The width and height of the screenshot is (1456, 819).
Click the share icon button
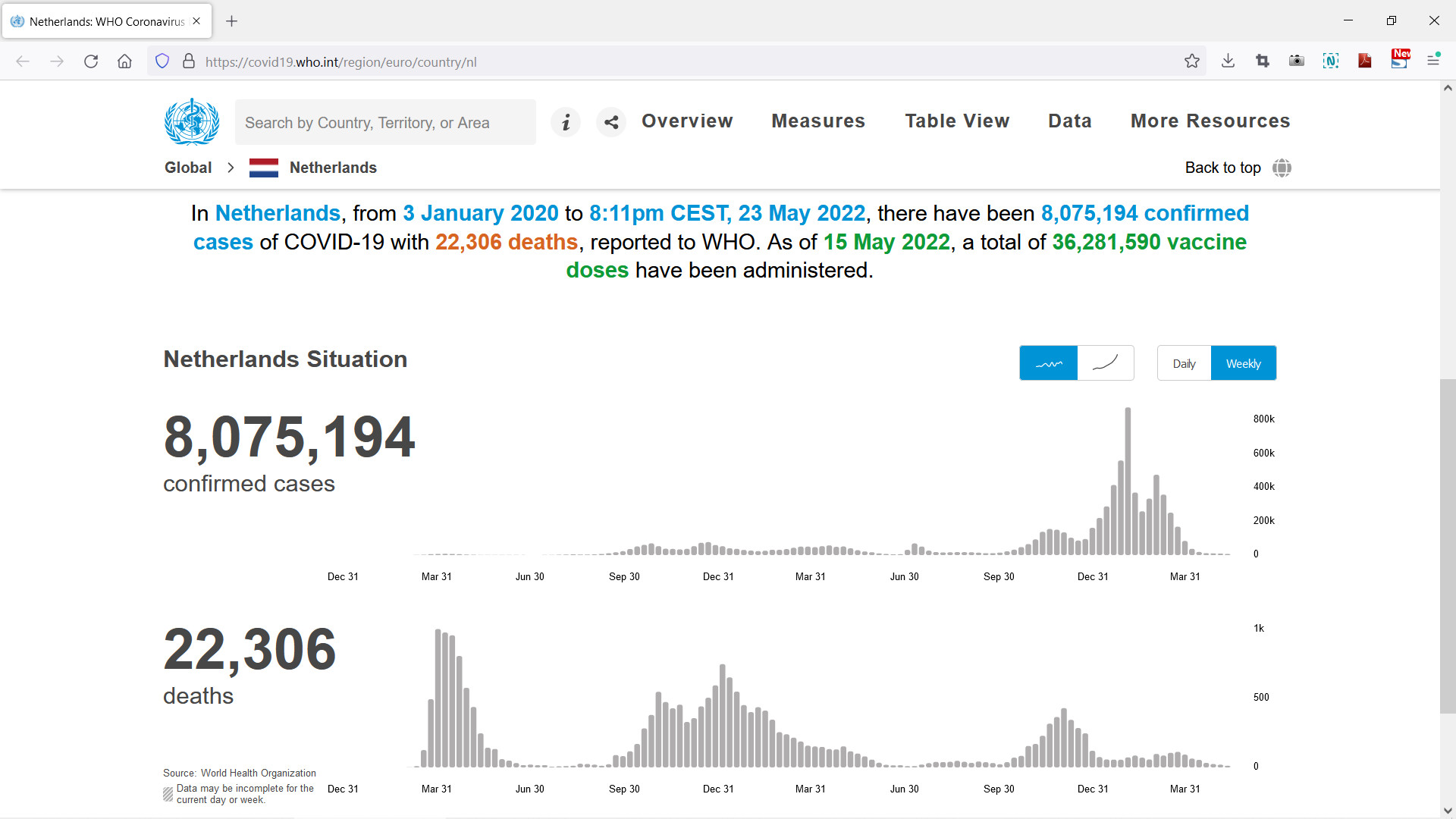point(611,122)
